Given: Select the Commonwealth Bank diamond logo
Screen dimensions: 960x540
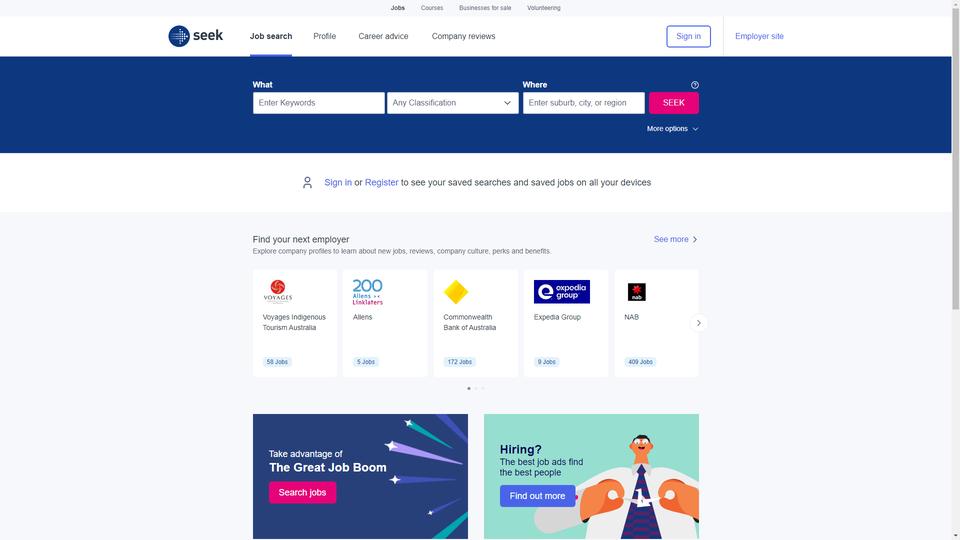Looking at the screenshot, I should point(456,292).
